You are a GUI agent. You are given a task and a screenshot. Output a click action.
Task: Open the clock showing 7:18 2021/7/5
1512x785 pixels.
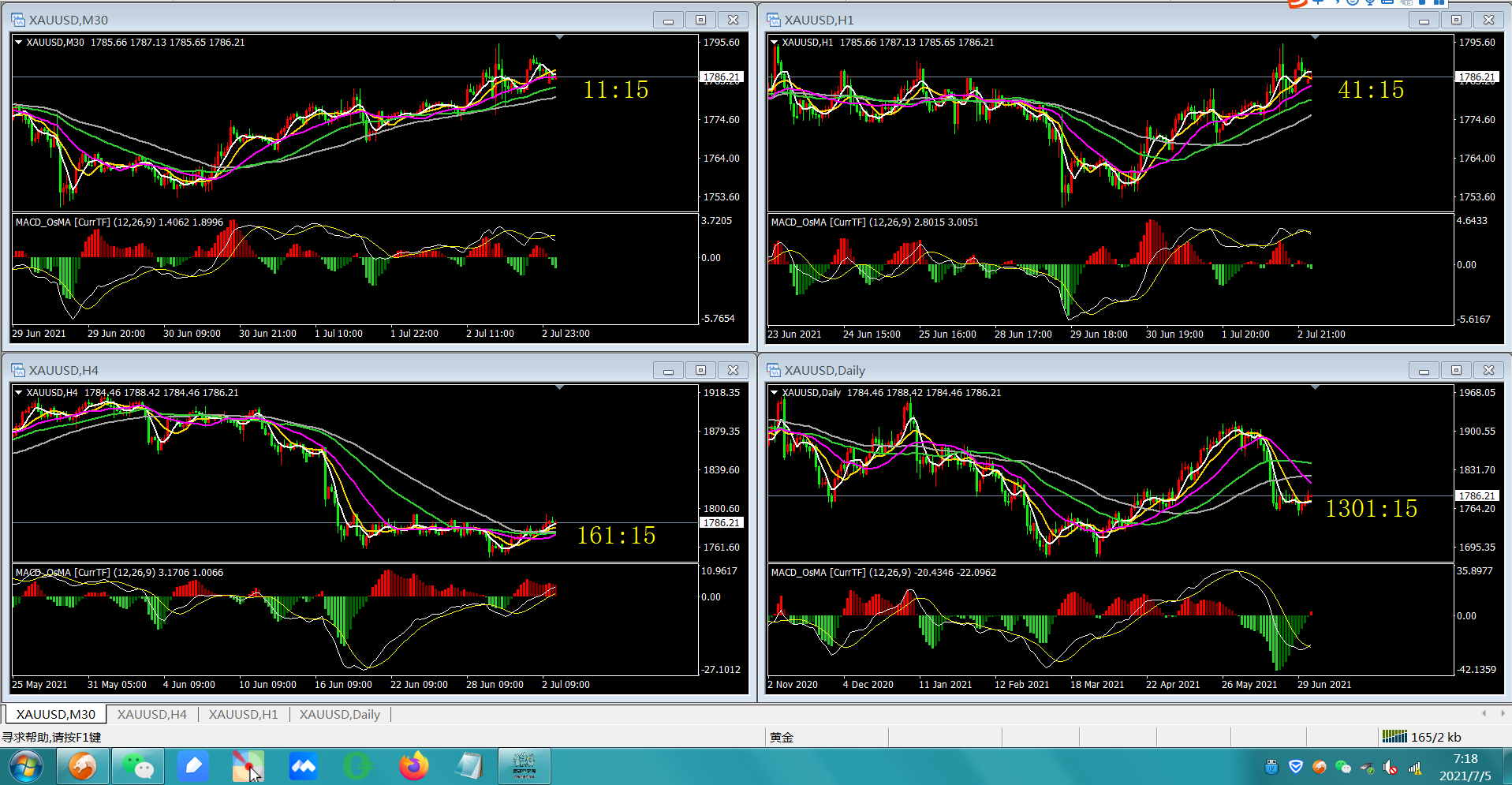[x=1465, y=767]
